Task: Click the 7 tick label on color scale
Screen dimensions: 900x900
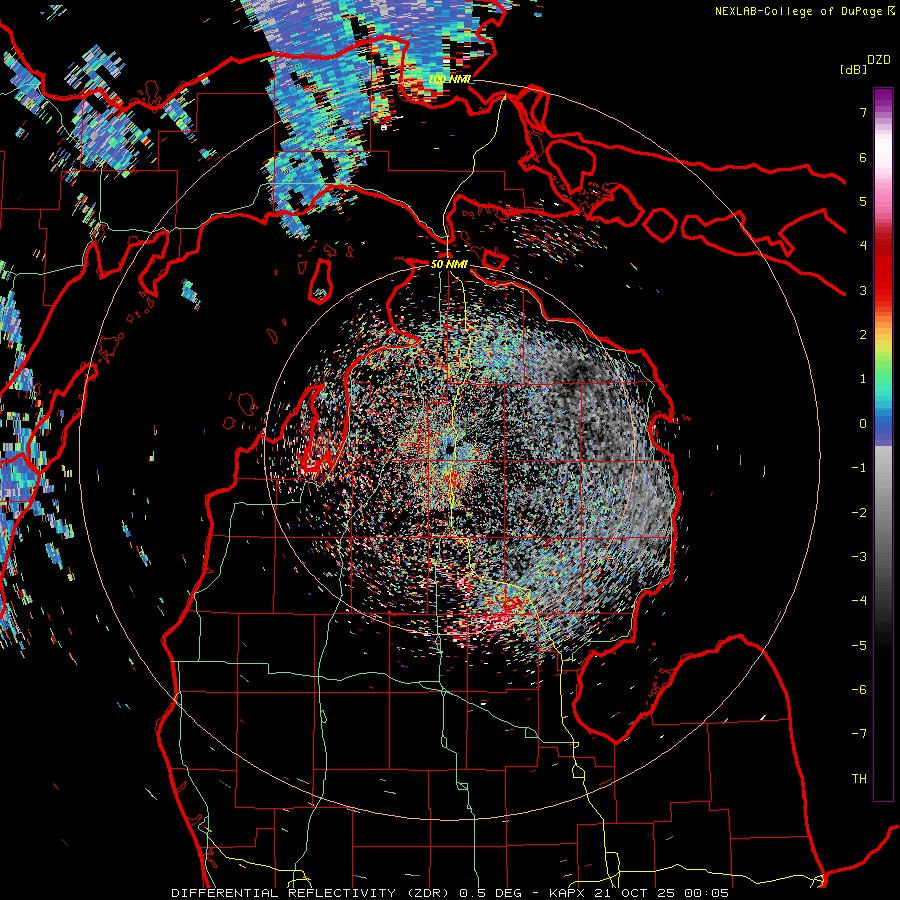Action: [x=863, y=112]
